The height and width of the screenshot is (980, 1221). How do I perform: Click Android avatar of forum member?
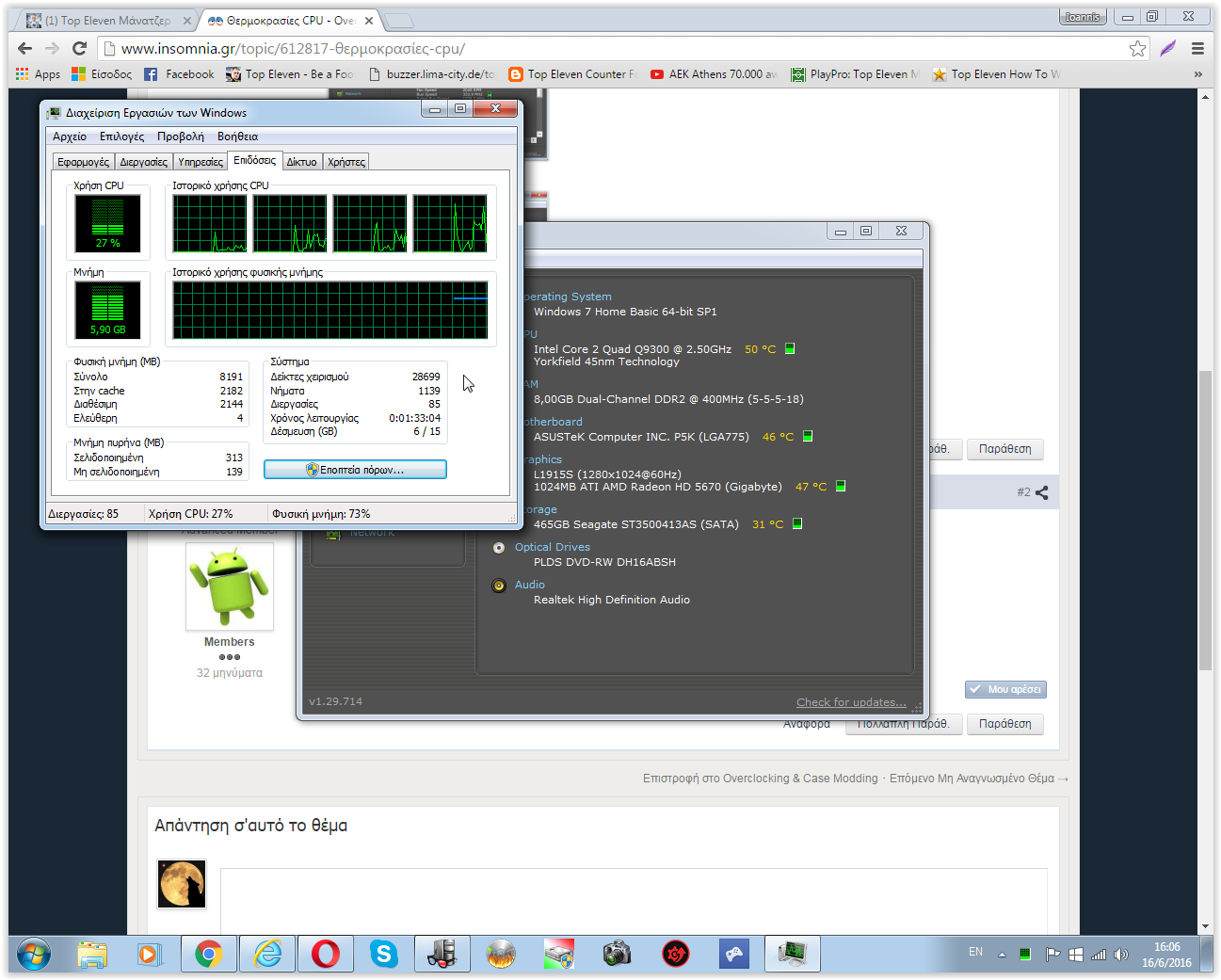point(230,586)
